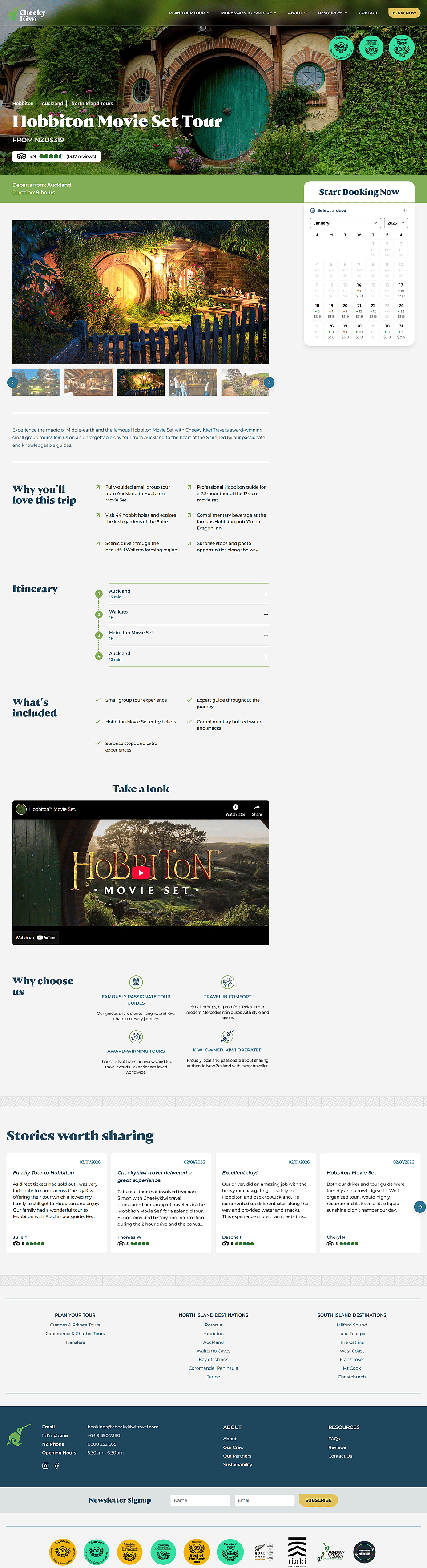
Task: Click the Hobbiton breadcrumb link
Action: click(x=23, y=104)
